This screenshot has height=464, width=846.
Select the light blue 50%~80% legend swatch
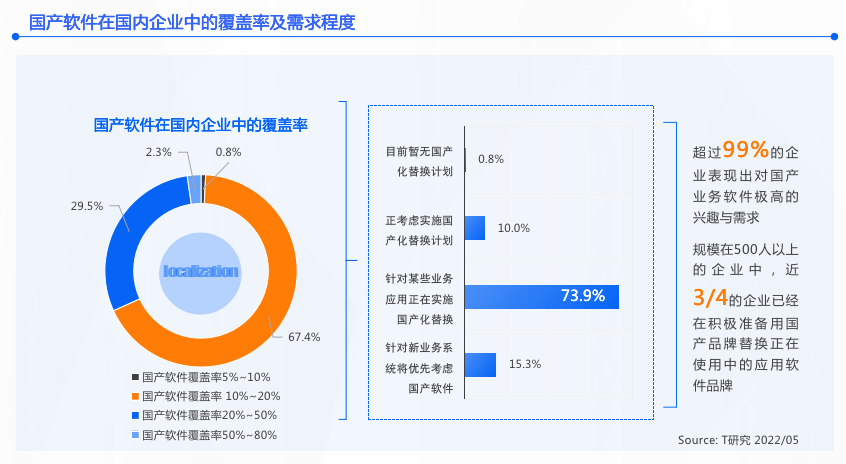coord(135,435)
